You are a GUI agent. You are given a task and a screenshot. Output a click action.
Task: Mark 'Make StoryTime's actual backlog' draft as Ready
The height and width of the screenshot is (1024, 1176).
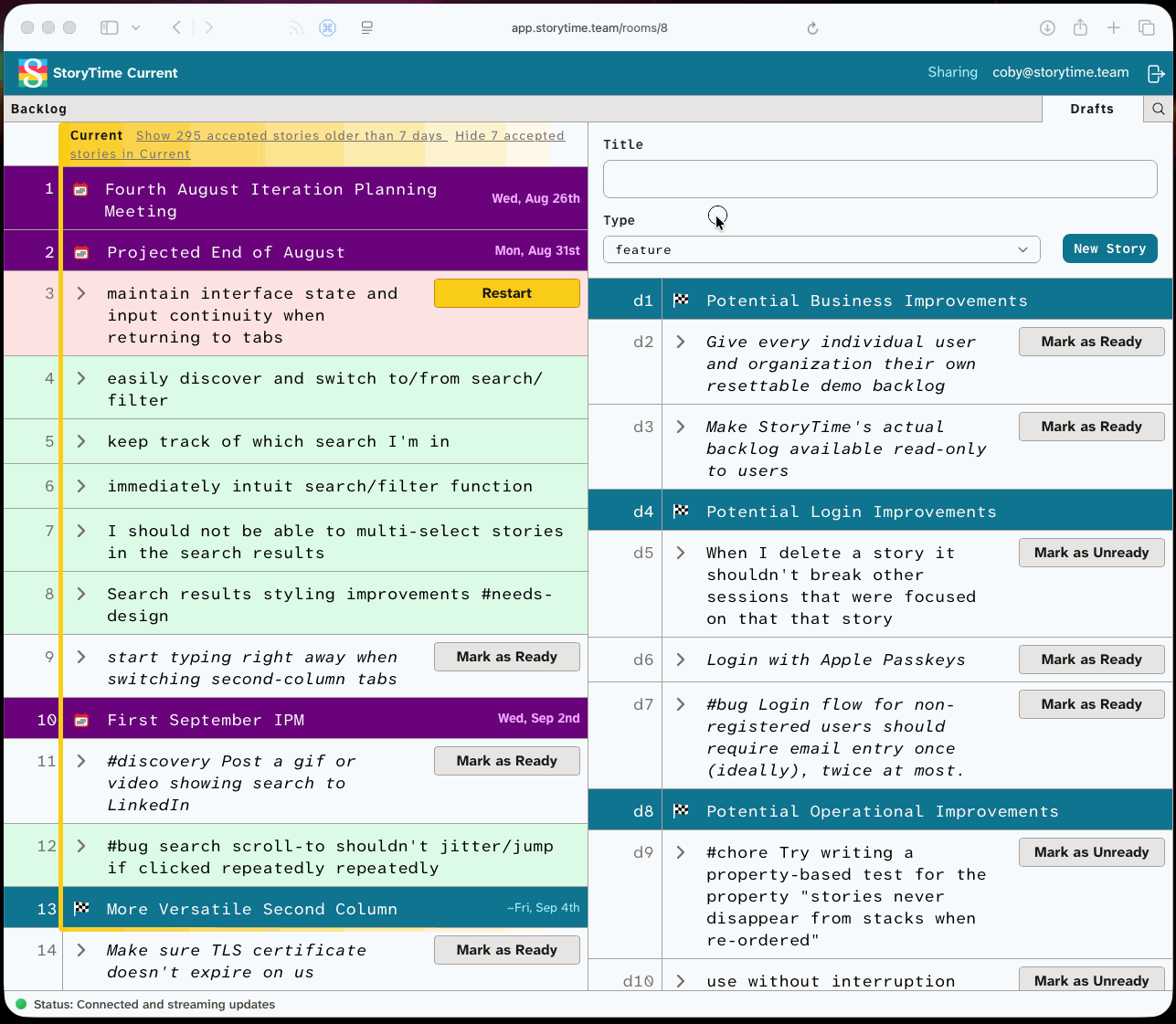point(1092,427)
